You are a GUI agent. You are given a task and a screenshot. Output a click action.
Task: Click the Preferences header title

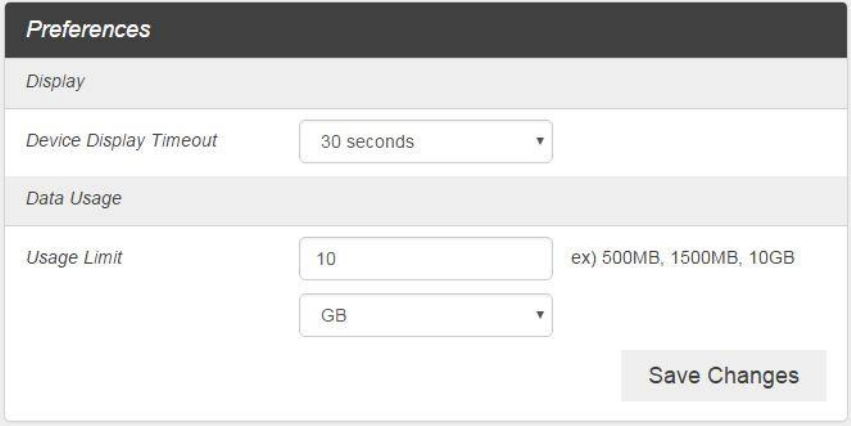(88, 29)
